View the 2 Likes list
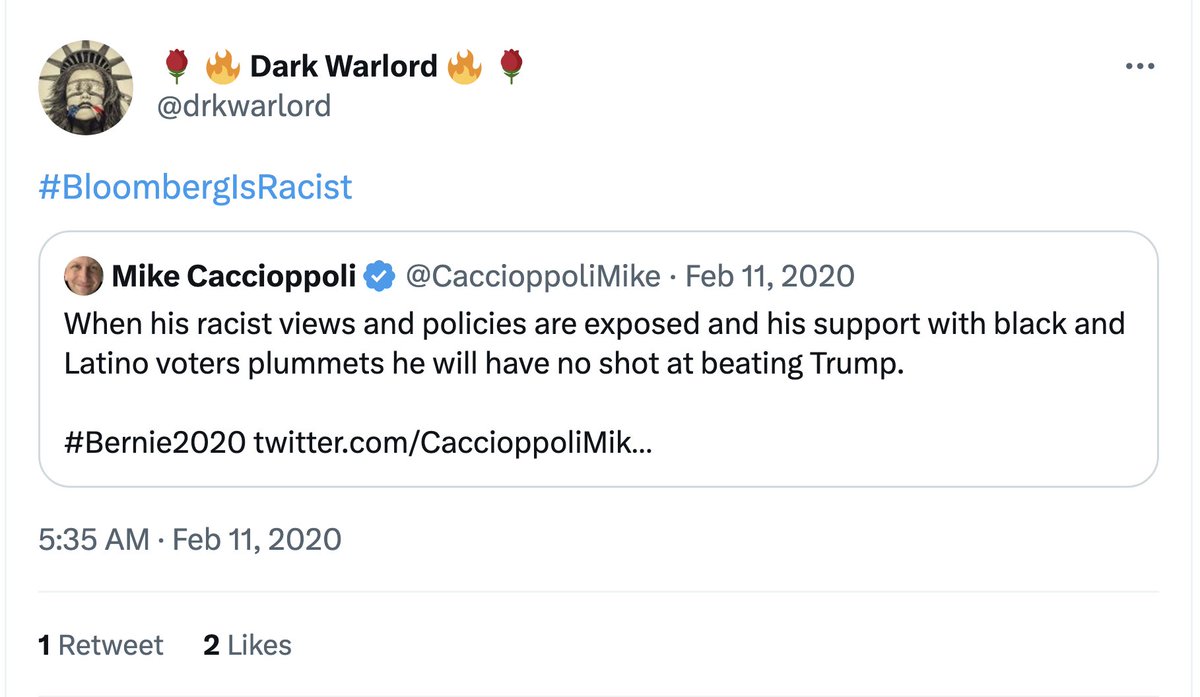This screenshot has width=1200, height=697. pyautogui.click(x=247, y=645)
